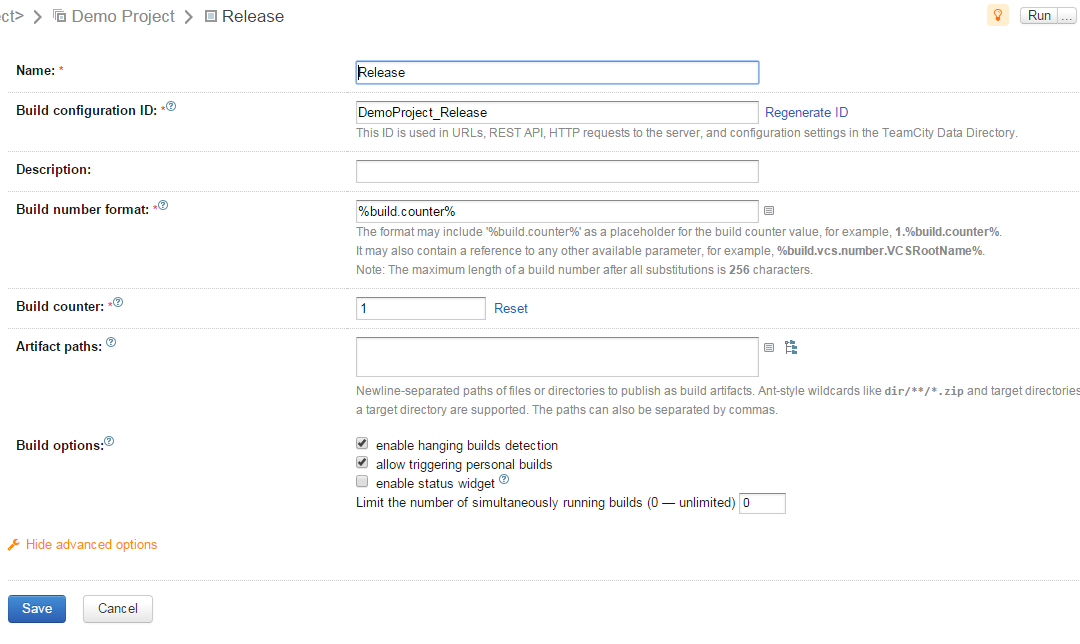Image resolution: width=1080 pixels, height=644 pixels.
Task: Click the Build counter help icon
Action: [x=118, y=303]
